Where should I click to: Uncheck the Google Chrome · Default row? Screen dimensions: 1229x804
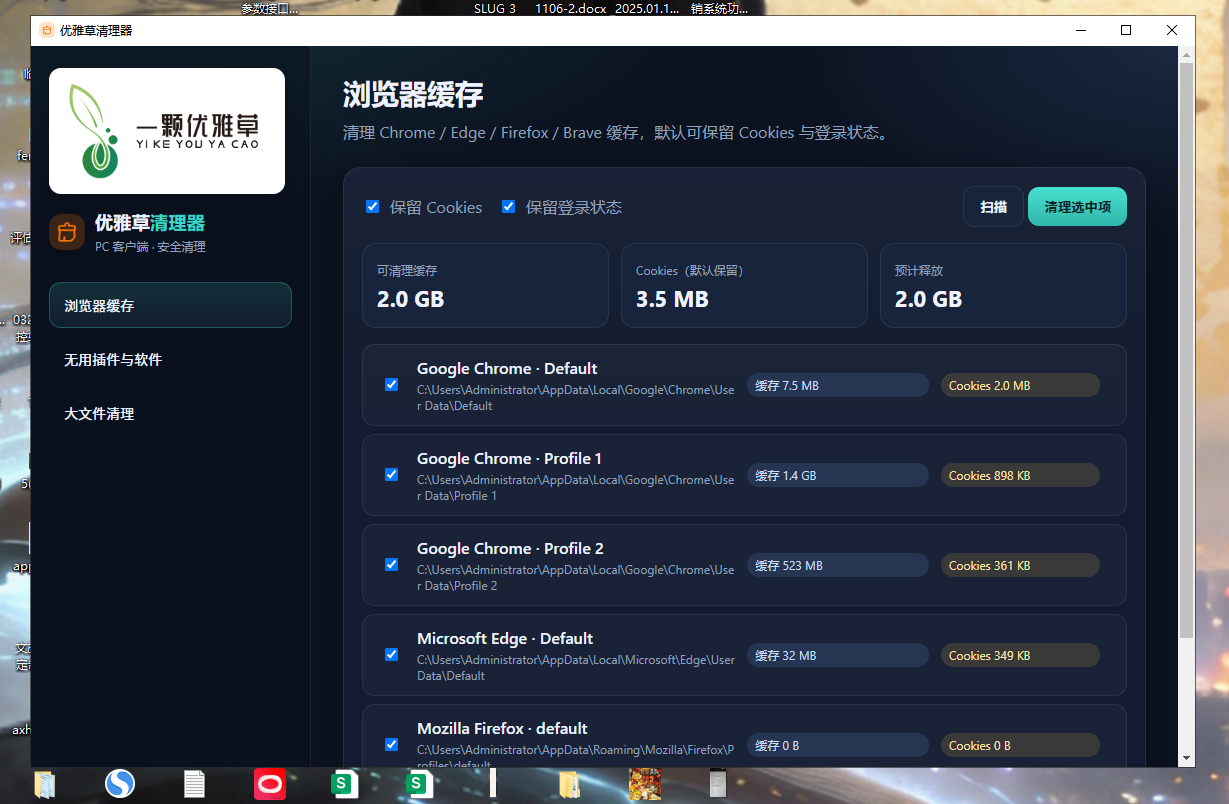(392, 385)
